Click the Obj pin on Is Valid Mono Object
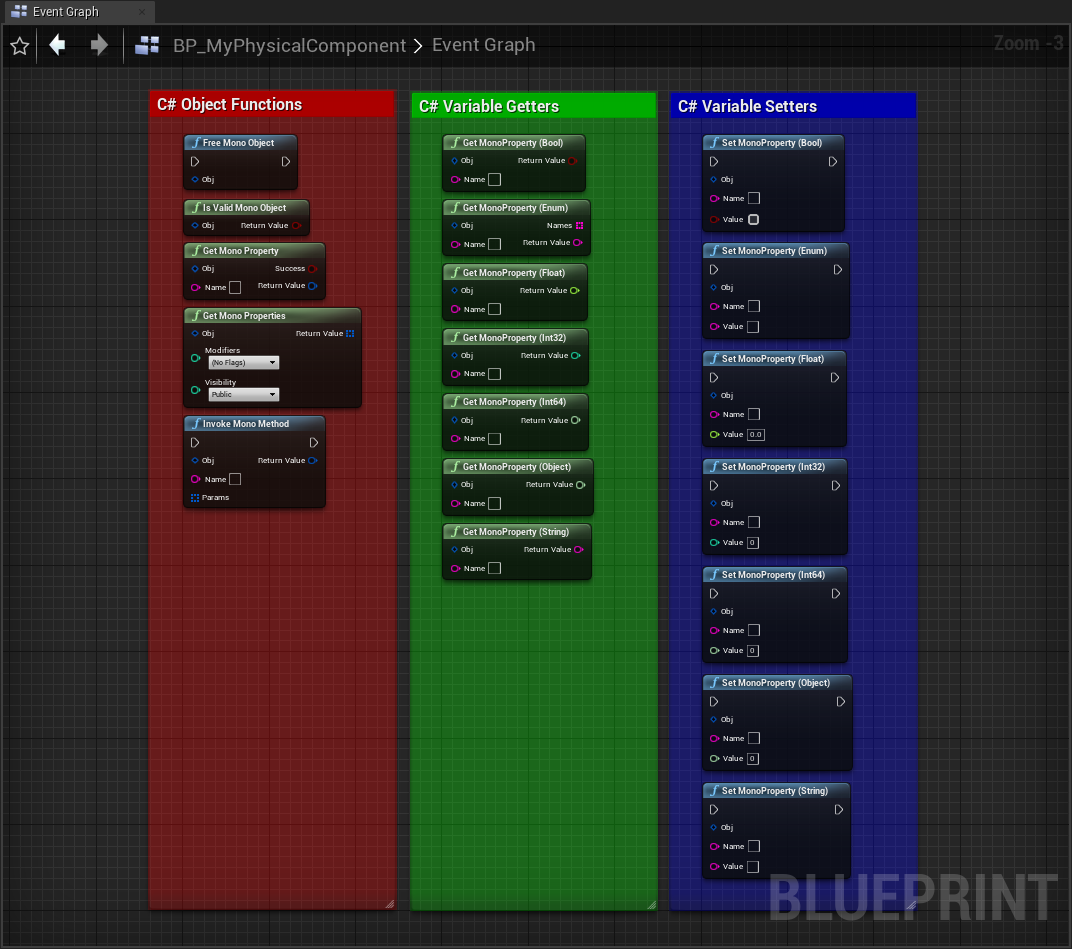 pyautogui.click(x=195, y=226)
